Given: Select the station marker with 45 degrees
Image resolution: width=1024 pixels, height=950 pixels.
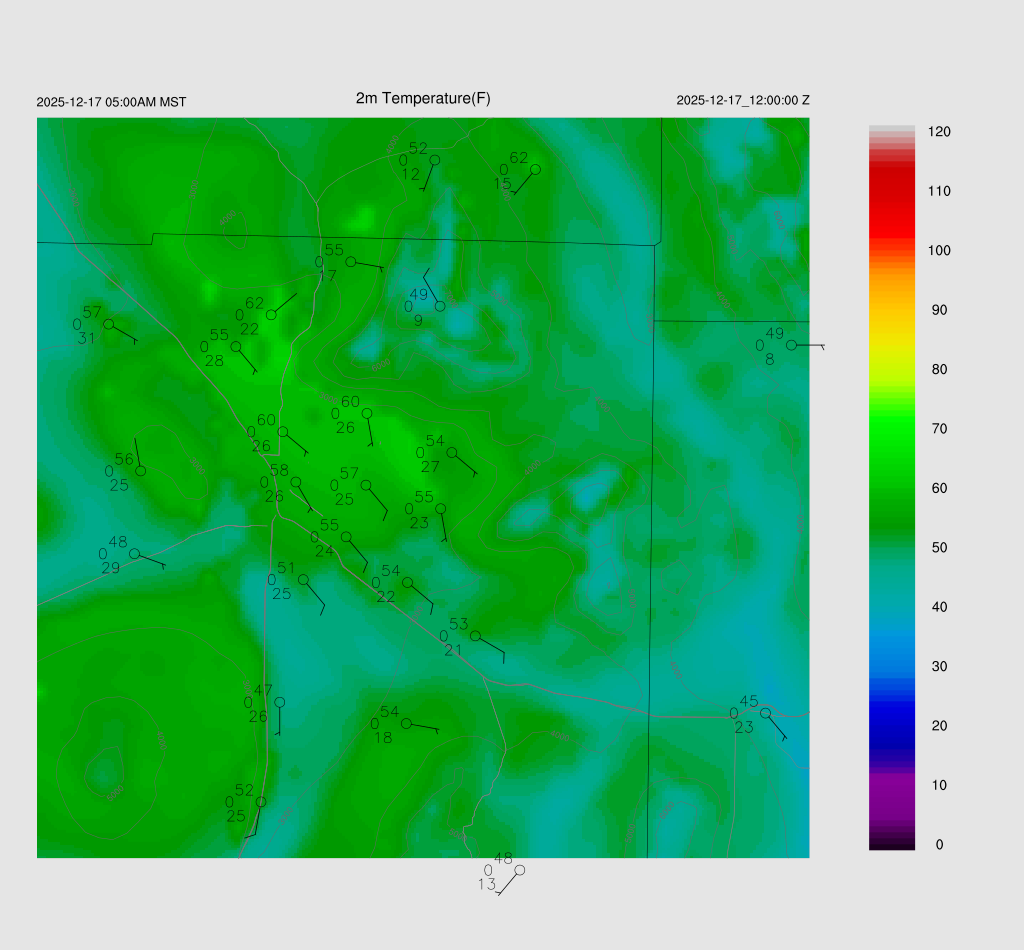Looking at the screenshot, I should (x=765, y=713).
